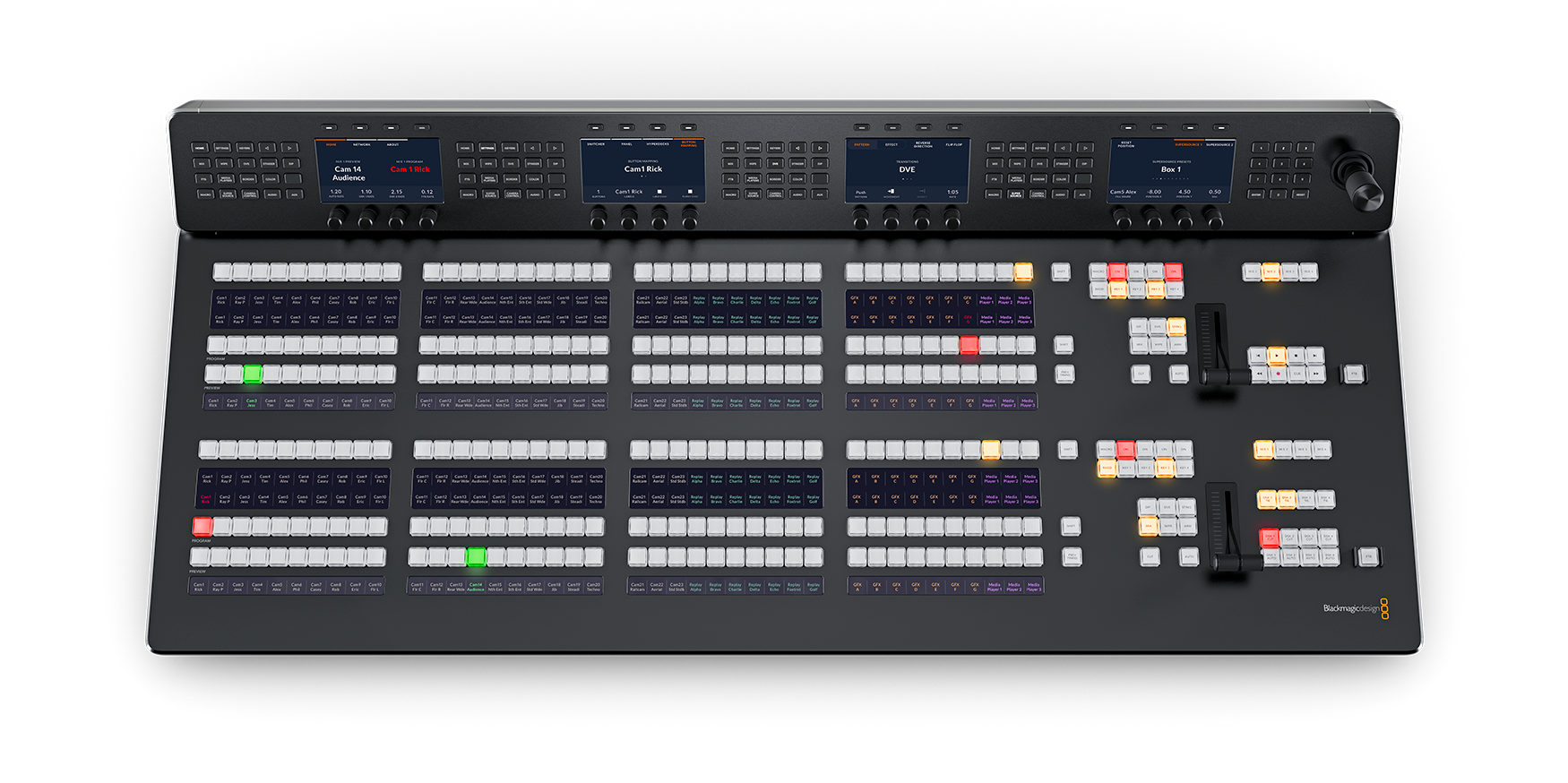
Task: Tap the Rewind transport button
Action: pos(1259,374)
